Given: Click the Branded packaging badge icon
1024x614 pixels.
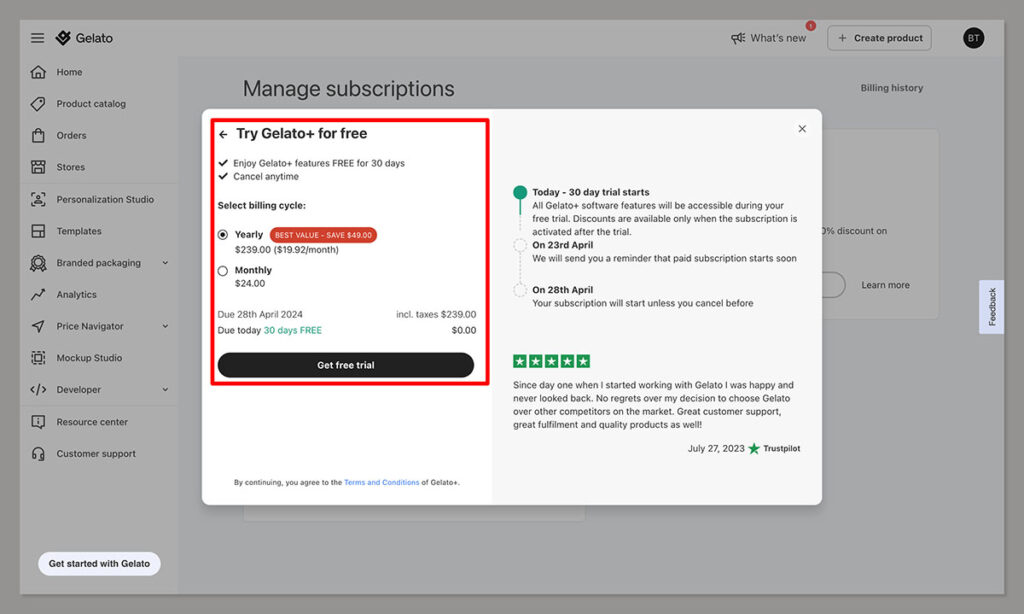Looking at the screenshot, I should coord(38,263).
